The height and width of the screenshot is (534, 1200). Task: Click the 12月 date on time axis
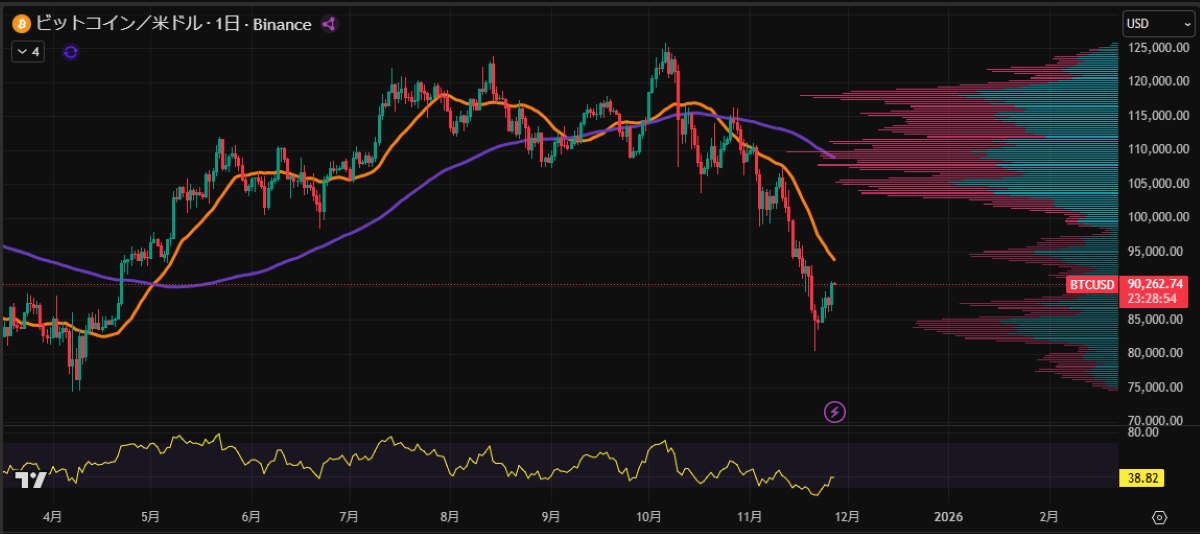tap(848, 517)
